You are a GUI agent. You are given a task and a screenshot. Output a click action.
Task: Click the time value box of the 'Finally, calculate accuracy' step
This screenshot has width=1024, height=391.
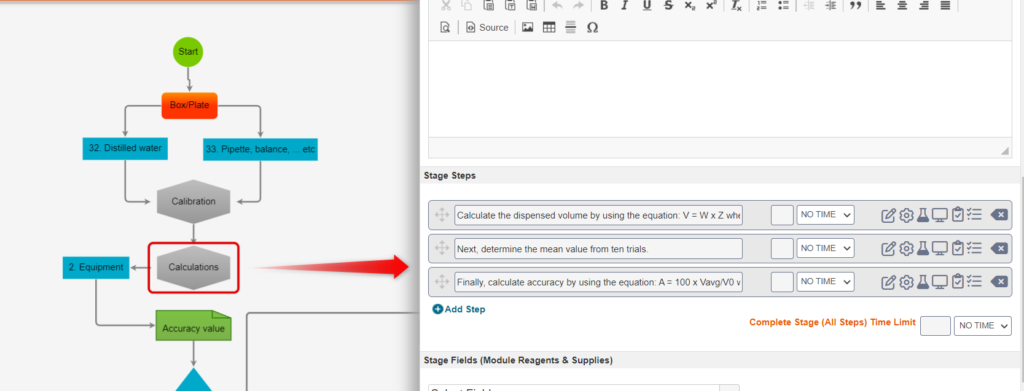[782, 282]
